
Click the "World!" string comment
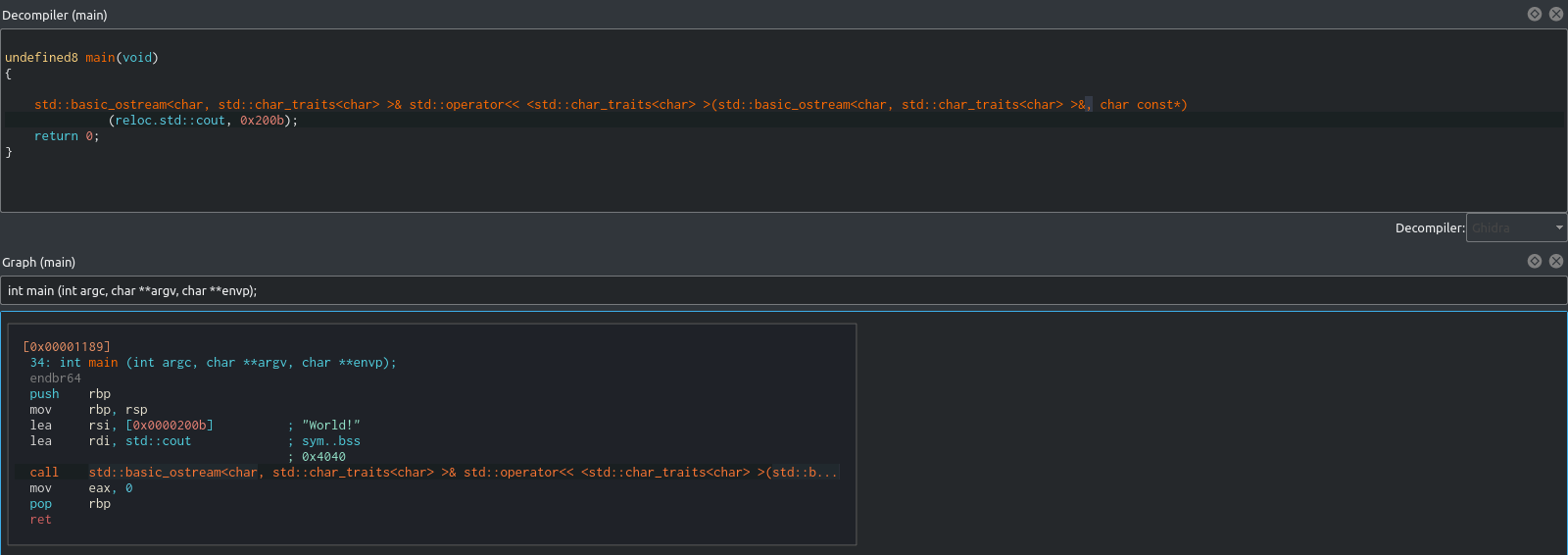click(x=331, y=426)
